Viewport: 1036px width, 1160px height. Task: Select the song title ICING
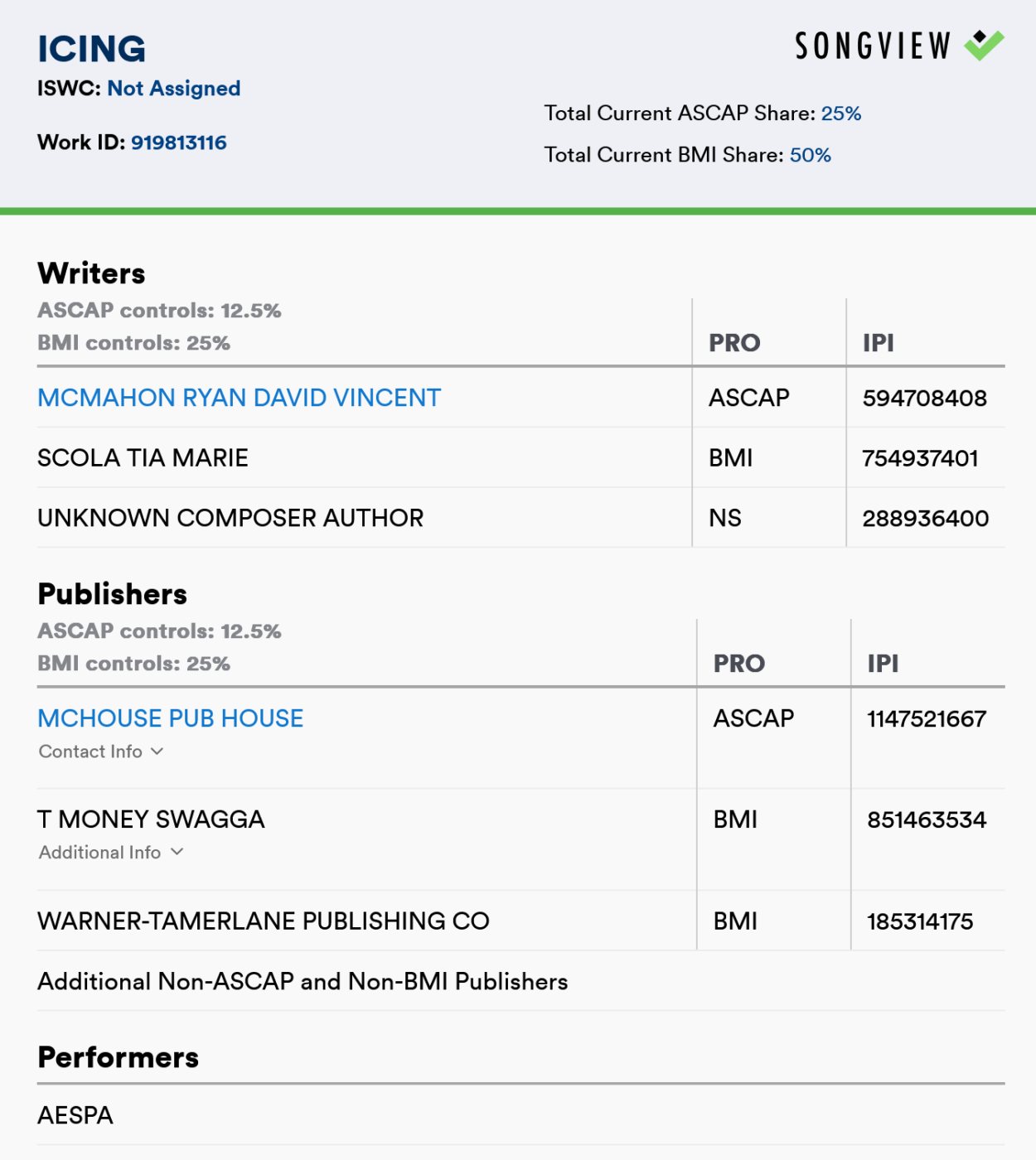pyautogui.click(x=93, y=49)
